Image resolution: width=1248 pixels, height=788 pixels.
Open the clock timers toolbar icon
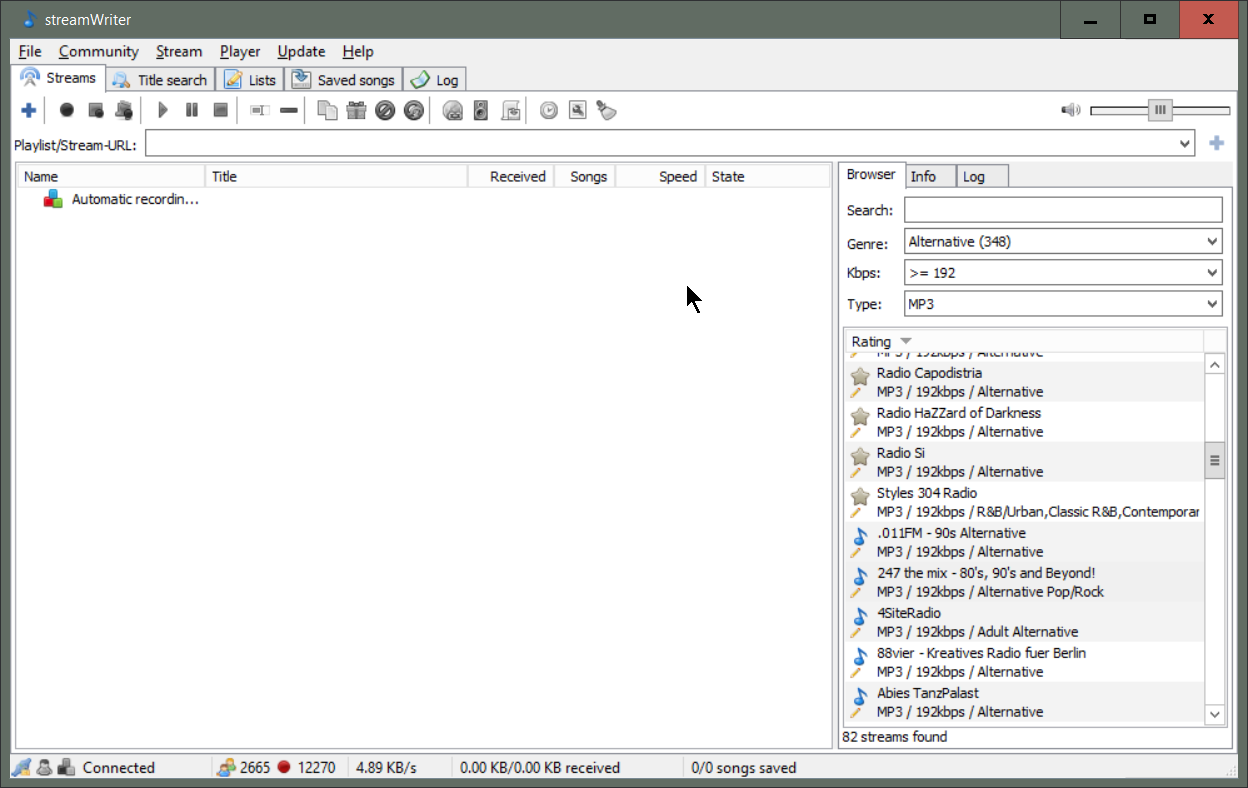(548, 110)
